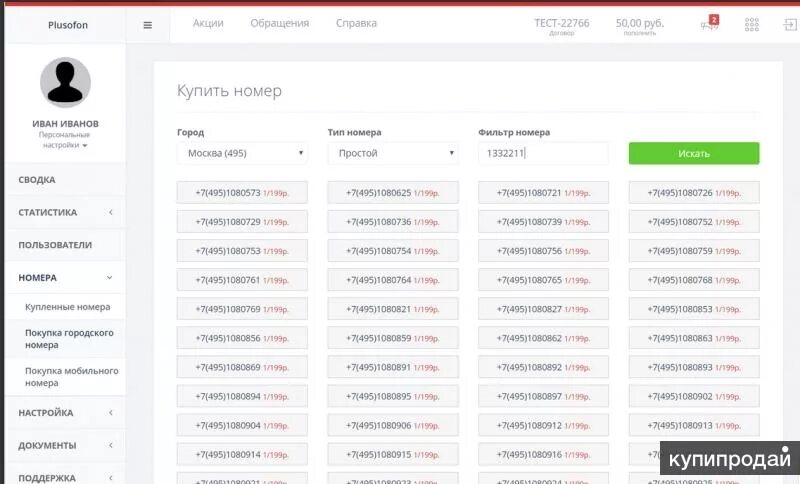Open the Справка top menu item
This screenshot has width=800, height=484.
(x=356, y=23)
